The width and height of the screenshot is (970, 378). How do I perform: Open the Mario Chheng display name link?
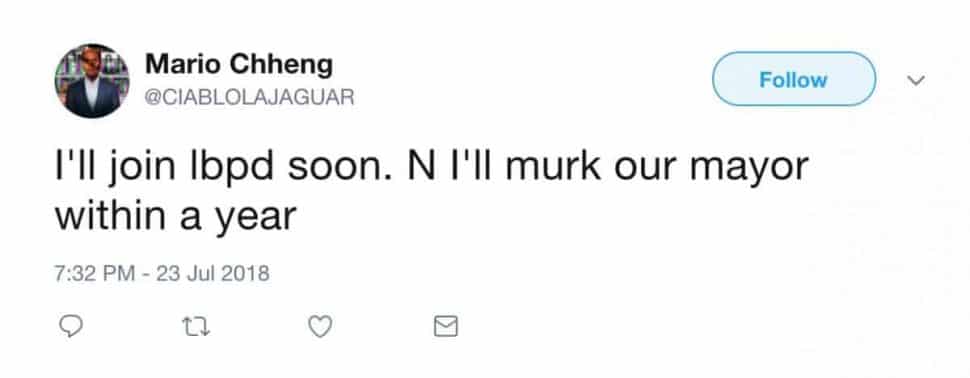(x=239, y=64)
